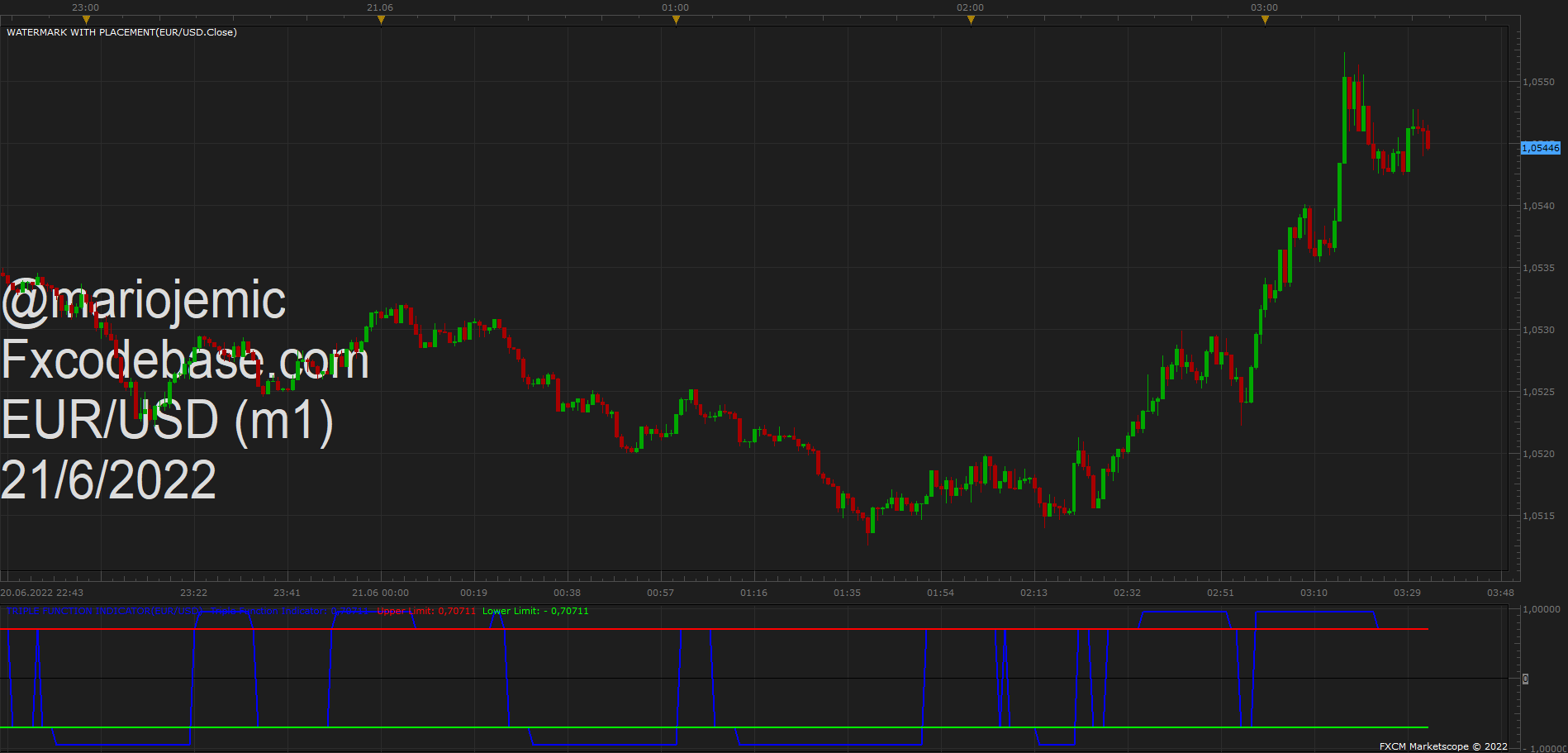Click the 01:00 hour marker triangle

tap(676, 20)
